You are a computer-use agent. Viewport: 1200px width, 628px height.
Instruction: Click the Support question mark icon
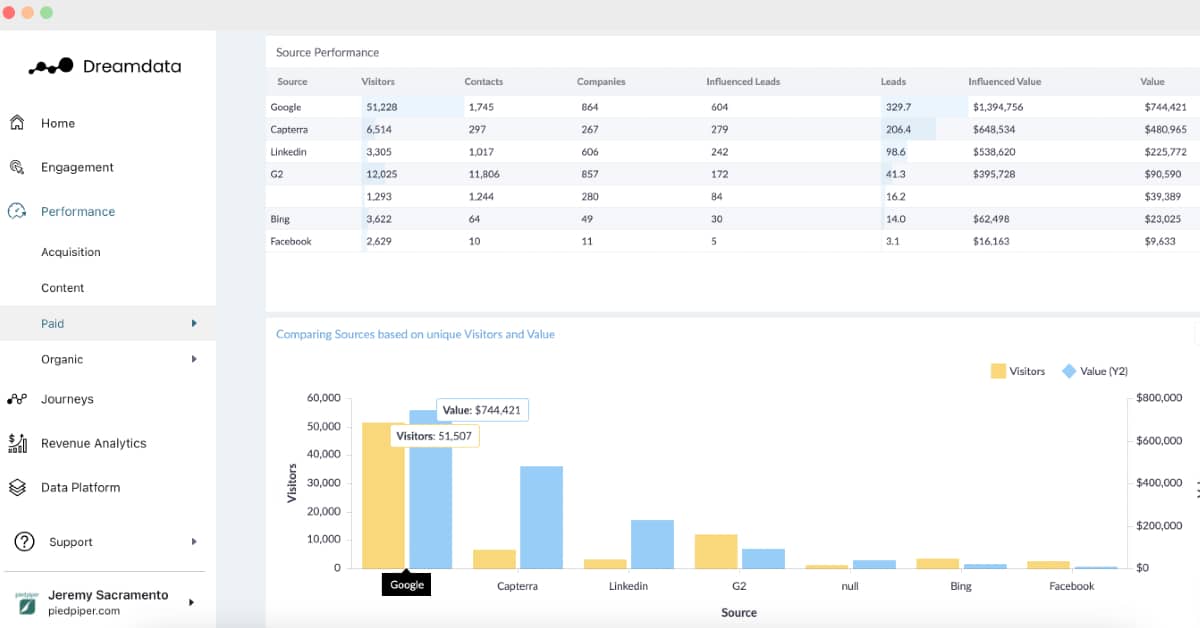point(25,541)
